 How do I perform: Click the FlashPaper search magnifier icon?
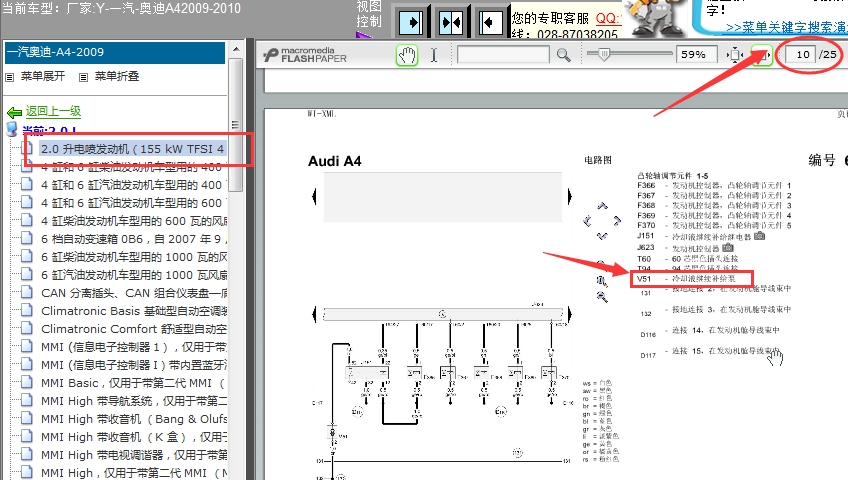pyautogui.click(x=564, y=55)
